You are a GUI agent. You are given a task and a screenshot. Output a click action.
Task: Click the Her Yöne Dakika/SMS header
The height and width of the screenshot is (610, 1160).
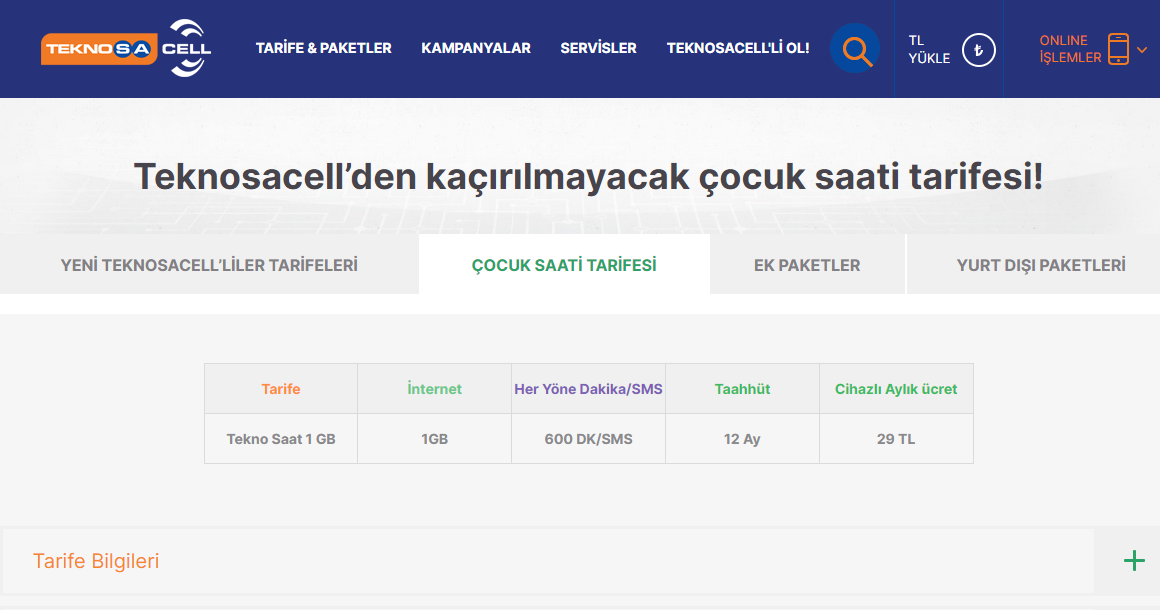[x=588, y=389]
